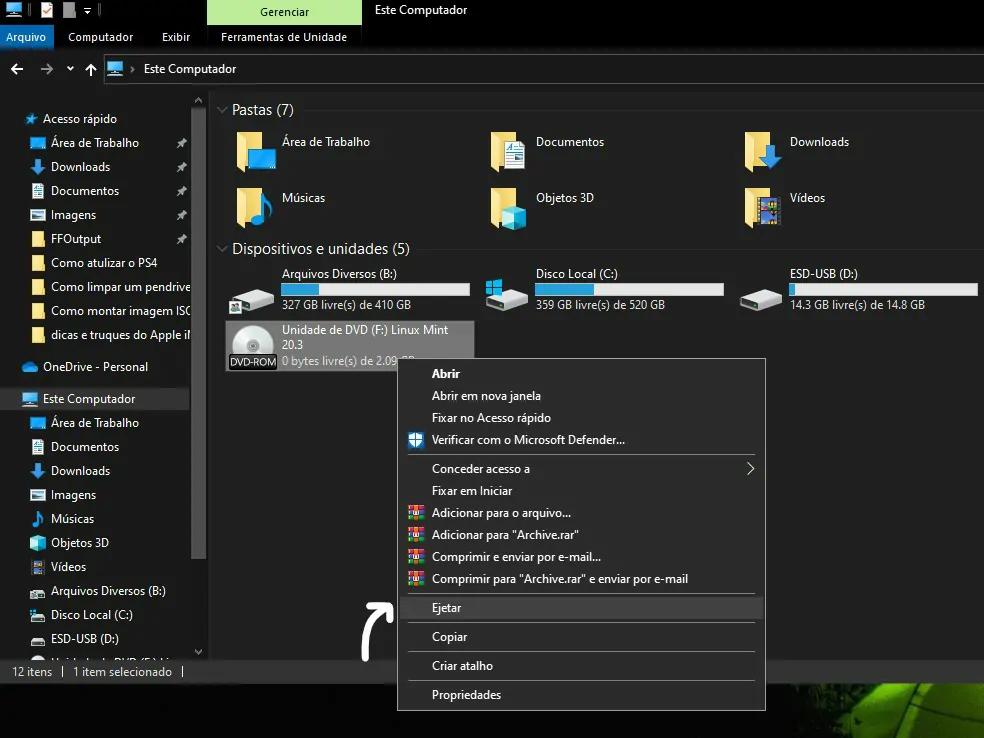Viewport: 984px width, 738px height.
Task: Open Como atulizar o PS4 folder
Action: [x=104, y=263]
